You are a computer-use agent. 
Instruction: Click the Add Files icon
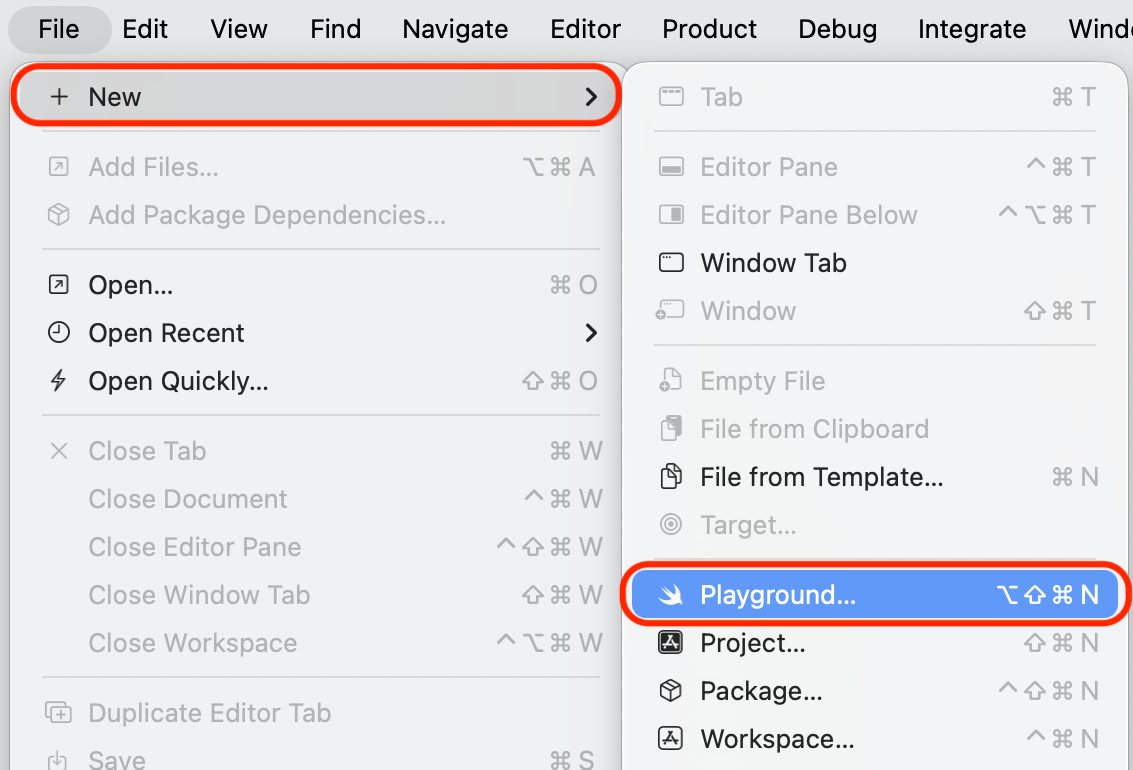[x=59, y=167]
